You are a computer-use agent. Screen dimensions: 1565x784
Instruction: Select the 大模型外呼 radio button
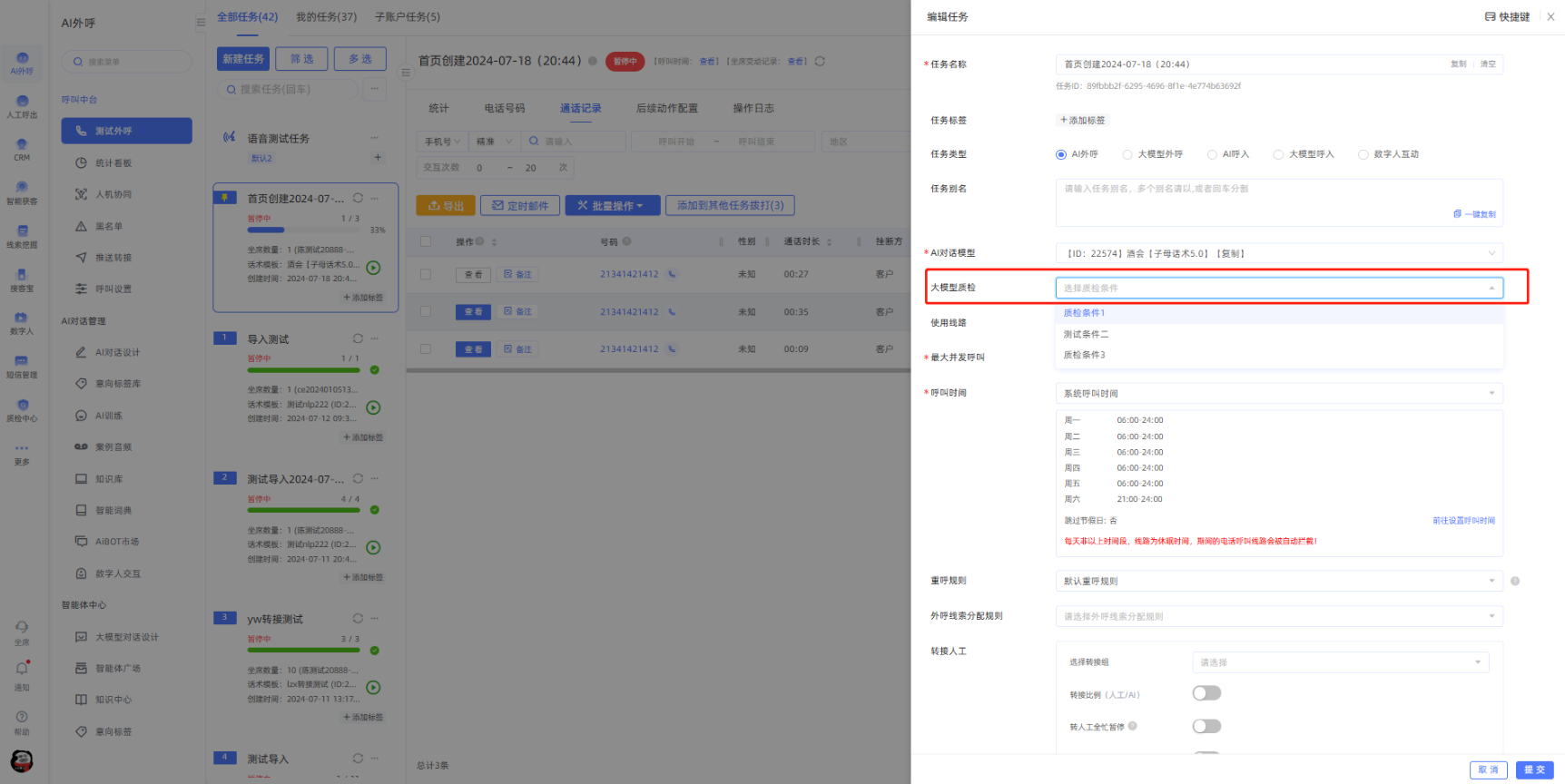1127,154
